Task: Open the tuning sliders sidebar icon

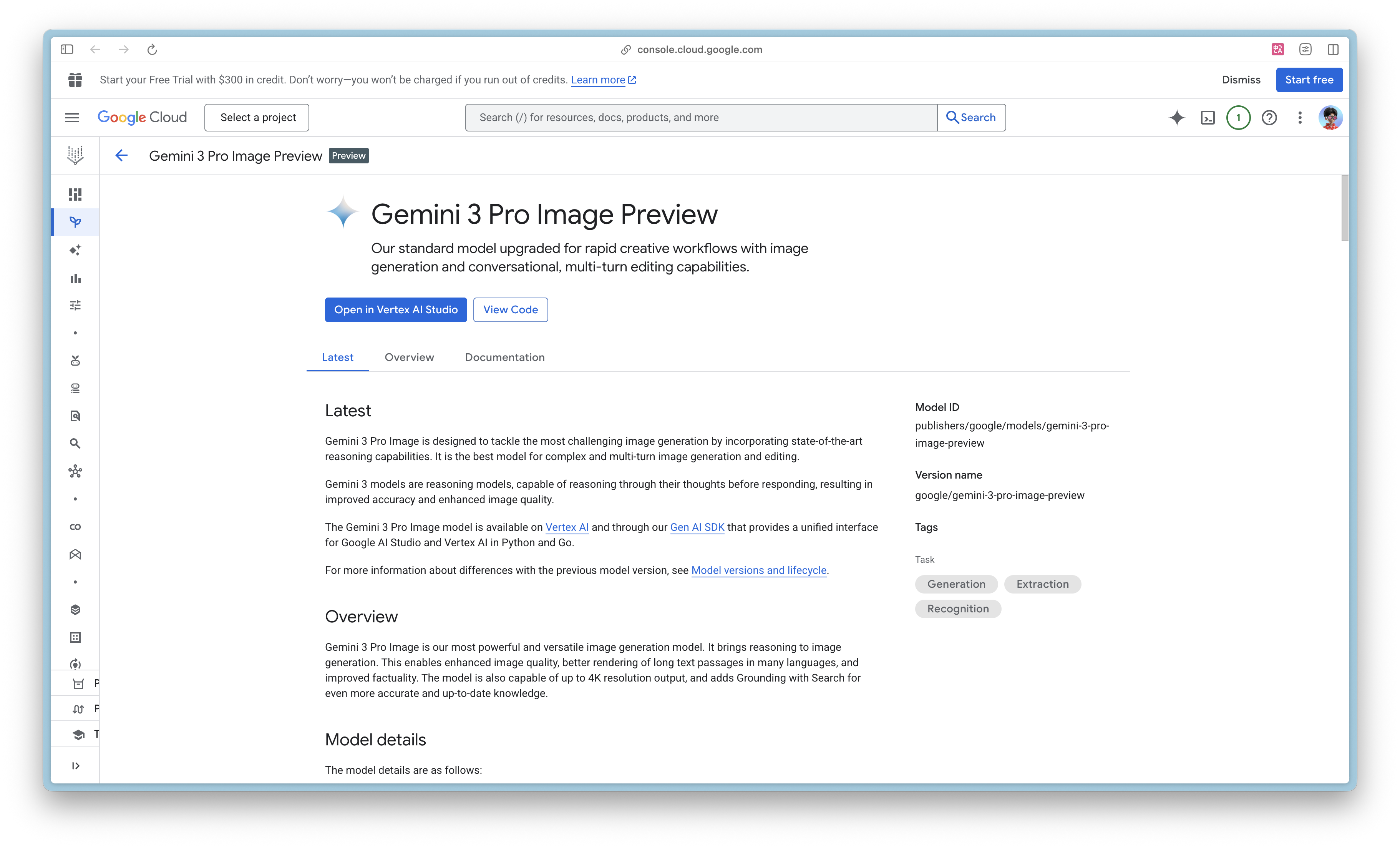Action: [75, 305]
